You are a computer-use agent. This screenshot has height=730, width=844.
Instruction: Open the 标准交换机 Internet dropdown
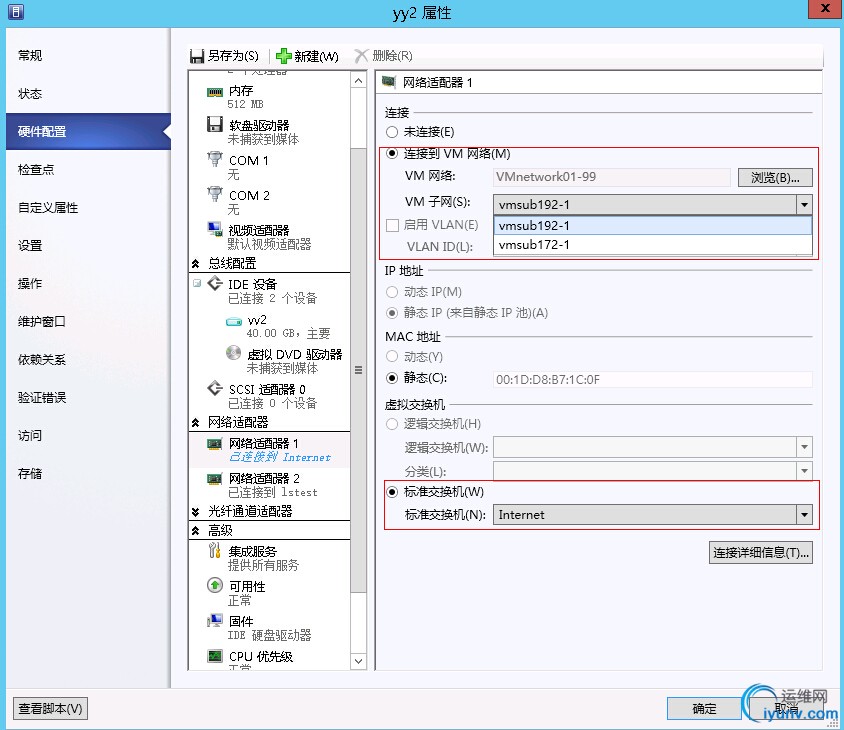804,515
